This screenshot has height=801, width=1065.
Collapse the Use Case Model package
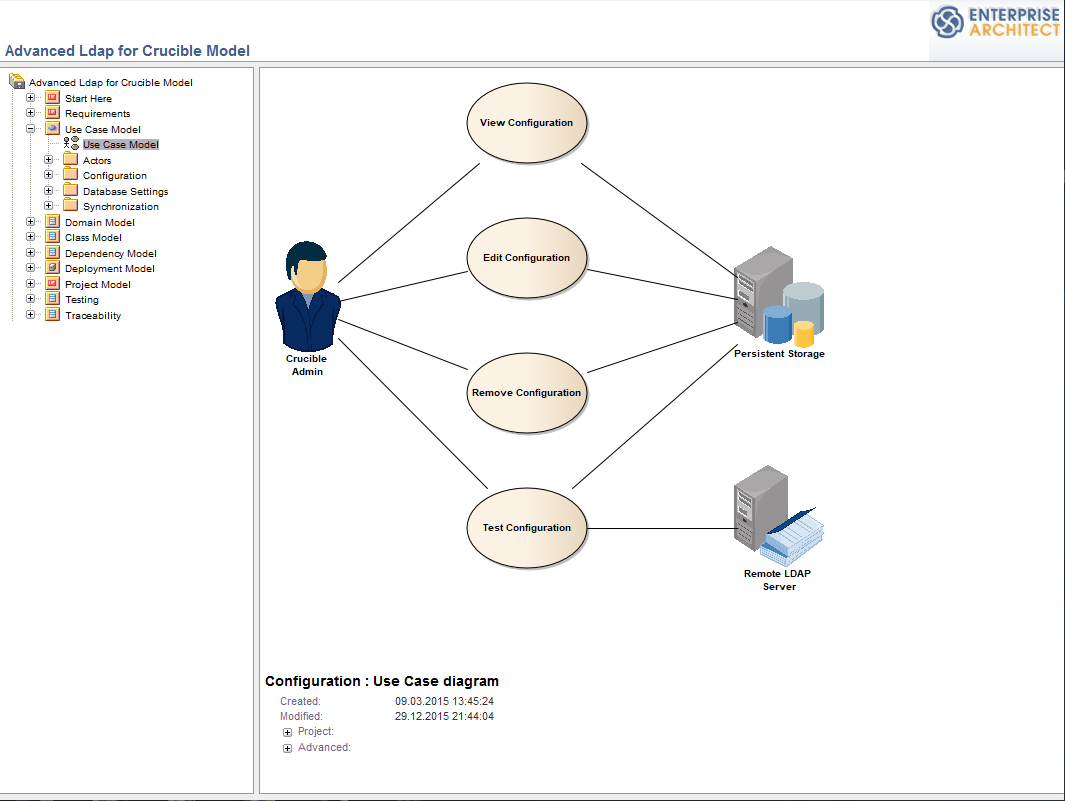[x=31, y=129]
